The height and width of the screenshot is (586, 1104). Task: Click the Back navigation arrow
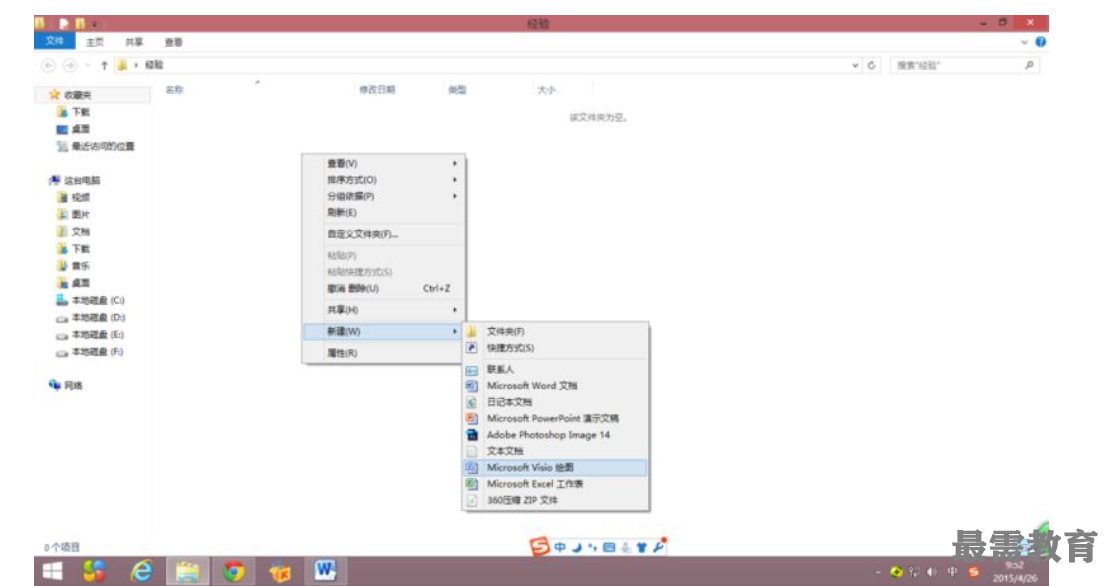(x=49, y=65)
